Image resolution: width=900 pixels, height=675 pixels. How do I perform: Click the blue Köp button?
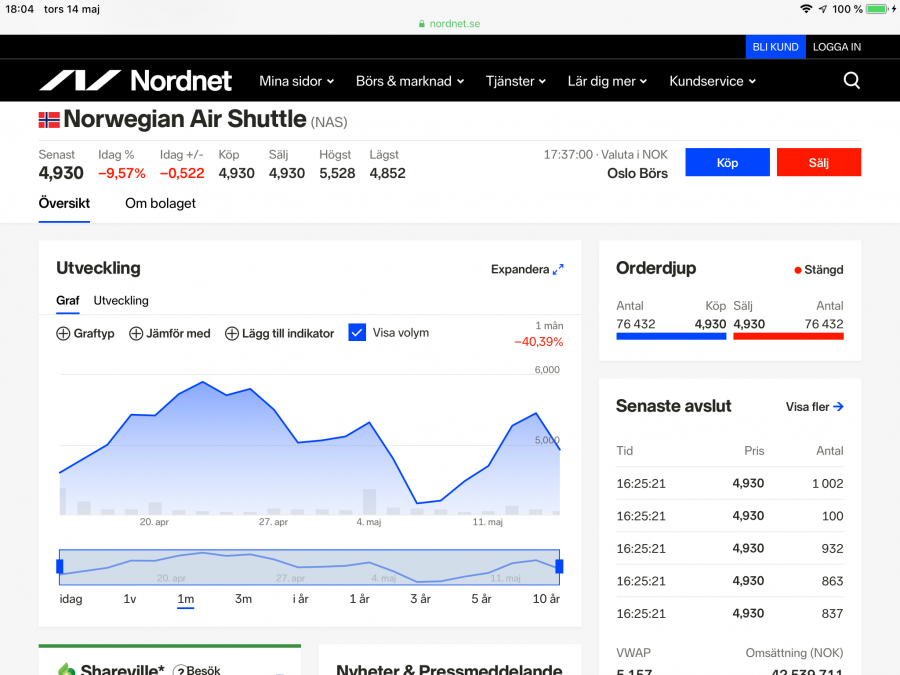tap(727, 162)
